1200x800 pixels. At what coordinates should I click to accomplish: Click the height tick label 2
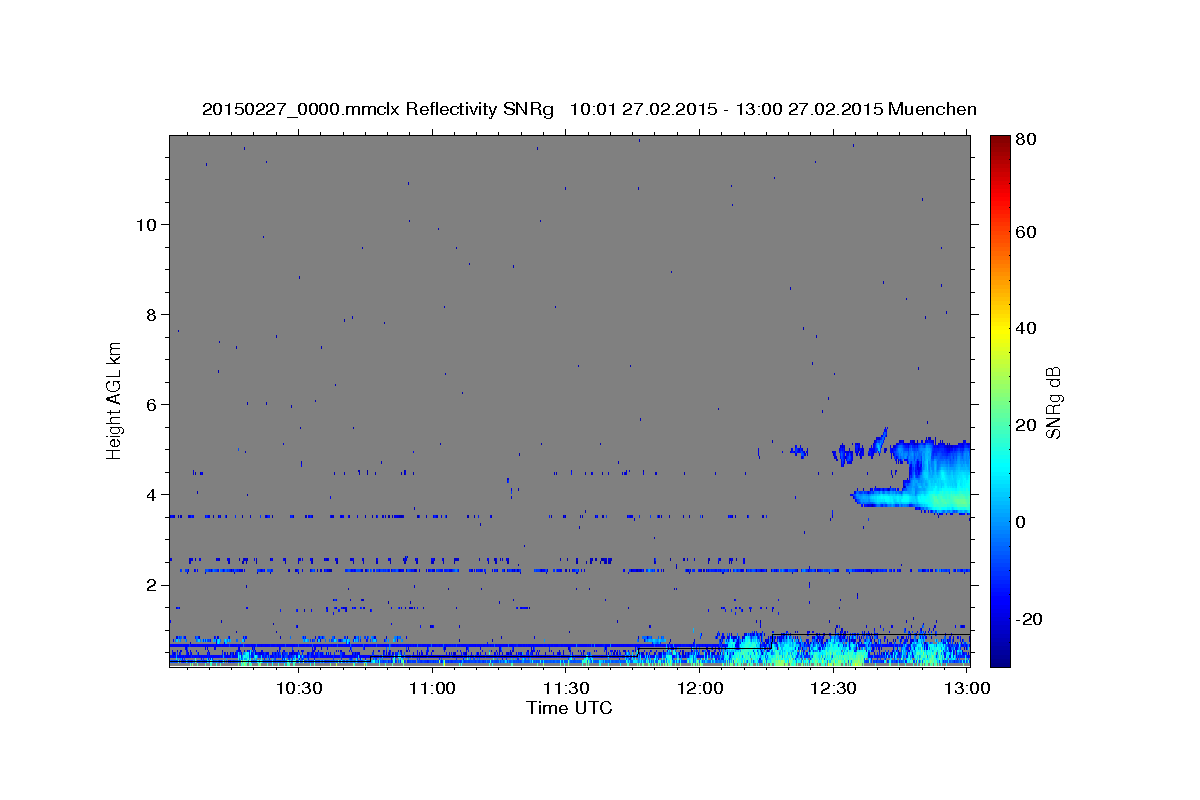click(152, 584)
